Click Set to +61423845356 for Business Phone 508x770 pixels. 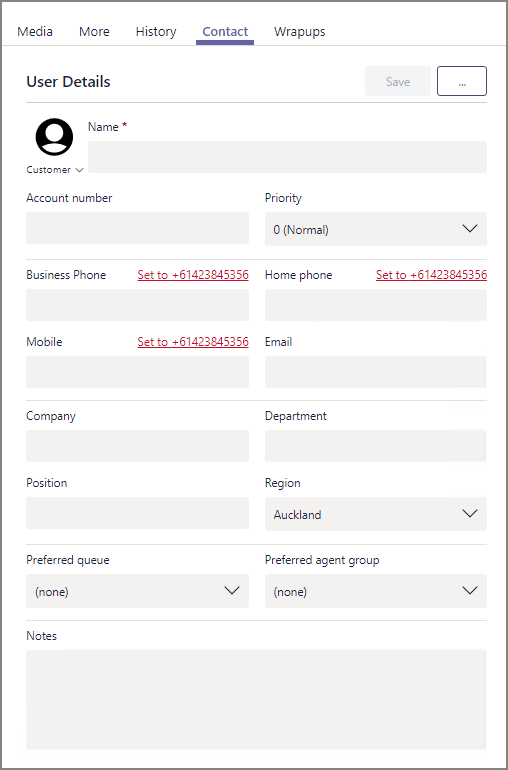pyautogui.click(x=193, y=275)
